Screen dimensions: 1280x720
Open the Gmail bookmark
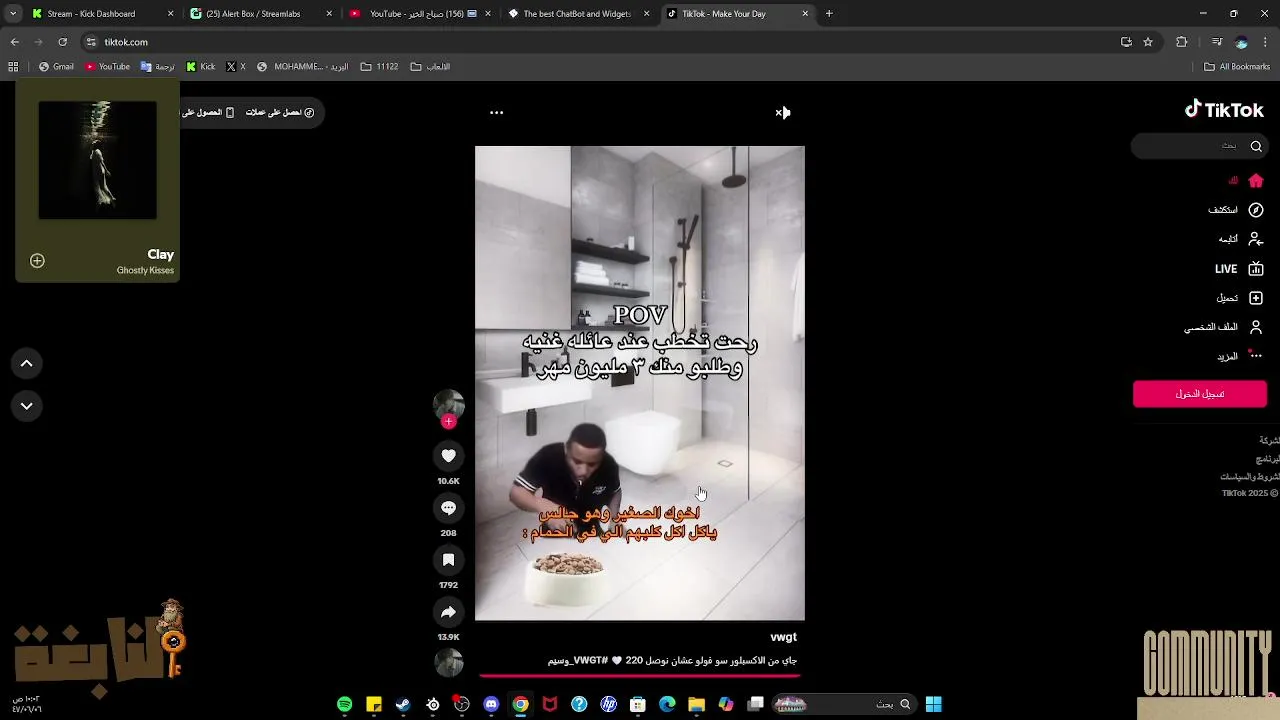(56, 67)
